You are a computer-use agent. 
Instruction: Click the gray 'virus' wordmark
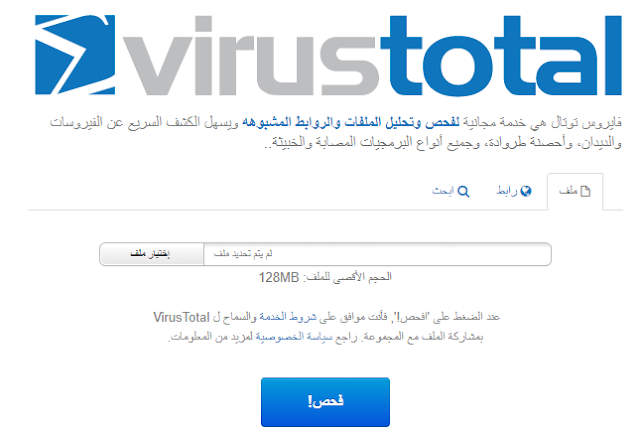click(250, 56)
